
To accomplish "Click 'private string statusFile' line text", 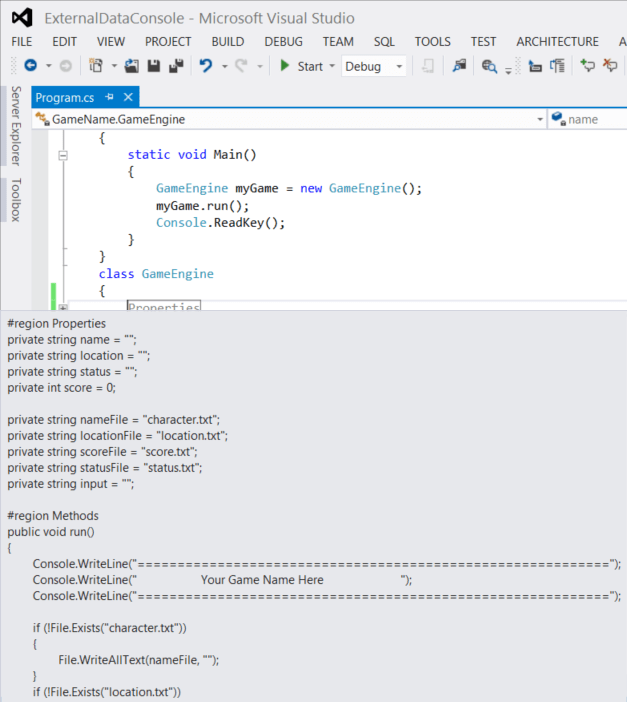I will tap(105, 468).
